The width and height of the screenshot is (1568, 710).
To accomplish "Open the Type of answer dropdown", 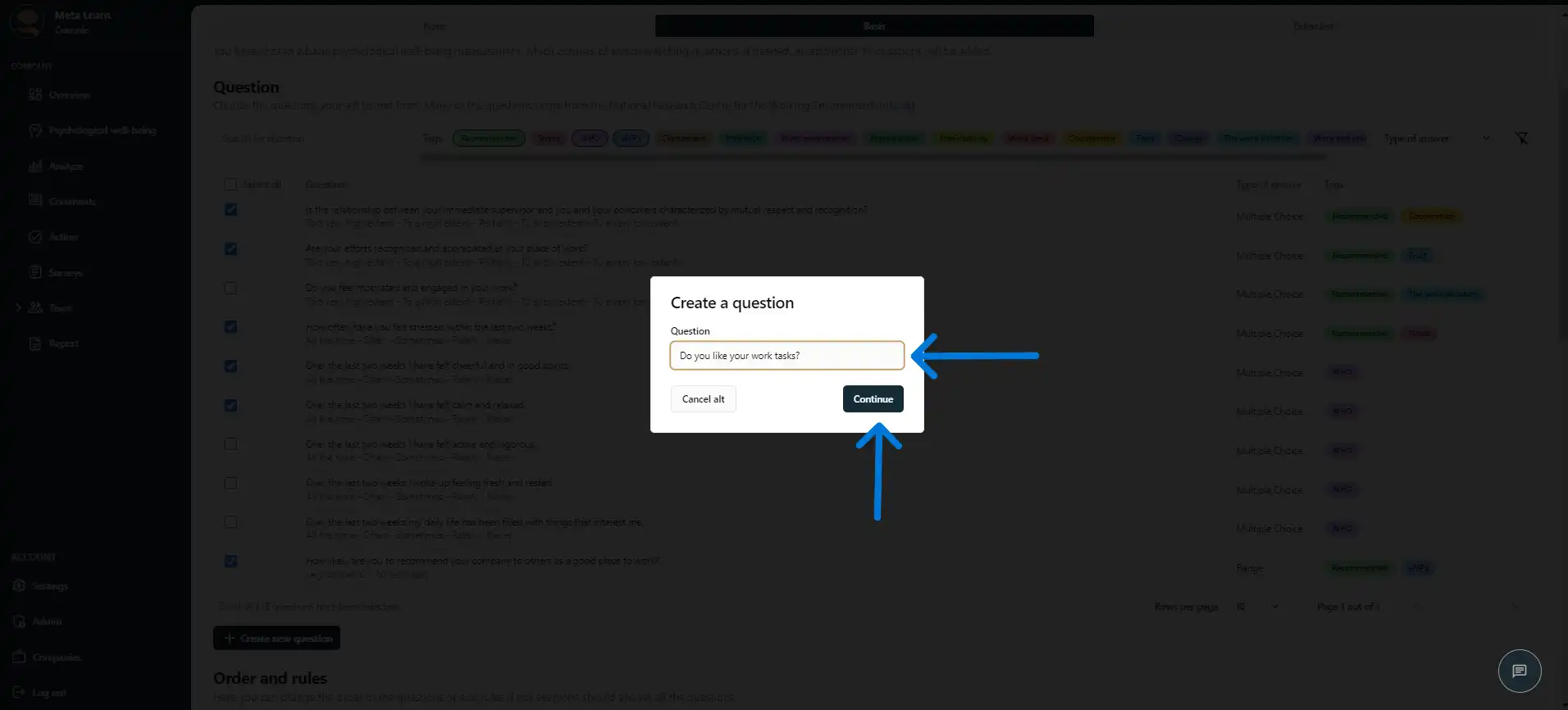I will click(1437, 139).
